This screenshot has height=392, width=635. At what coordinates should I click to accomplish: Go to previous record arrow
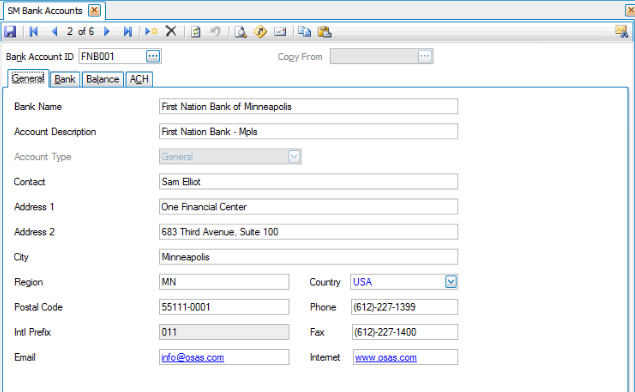(55, 31)
